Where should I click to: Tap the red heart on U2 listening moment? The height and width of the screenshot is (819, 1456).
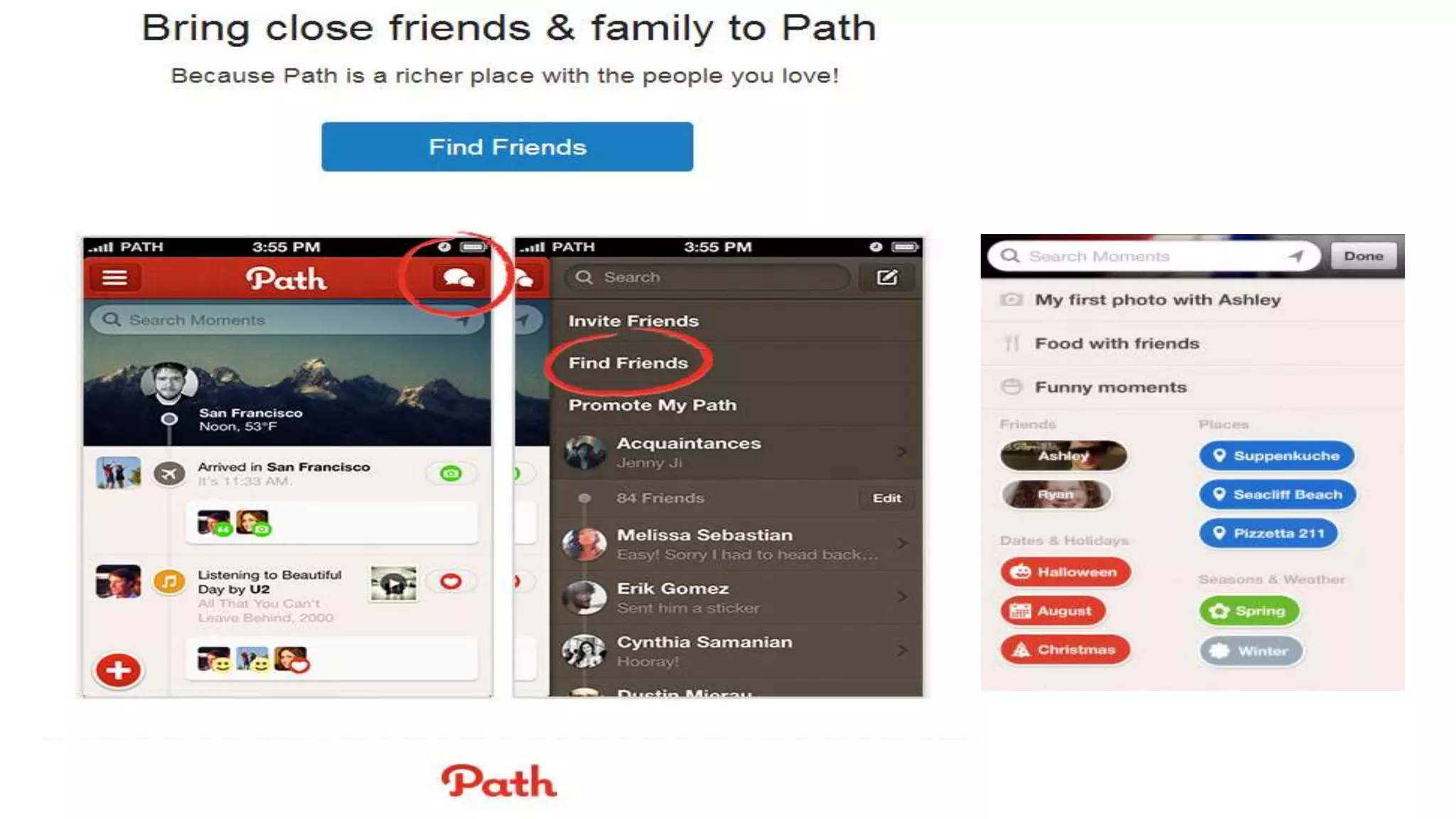click(x=451, y=582)
